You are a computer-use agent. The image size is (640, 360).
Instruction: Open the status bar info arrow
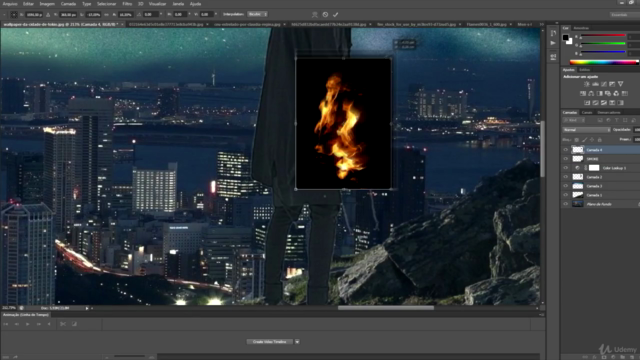[87, 308]
